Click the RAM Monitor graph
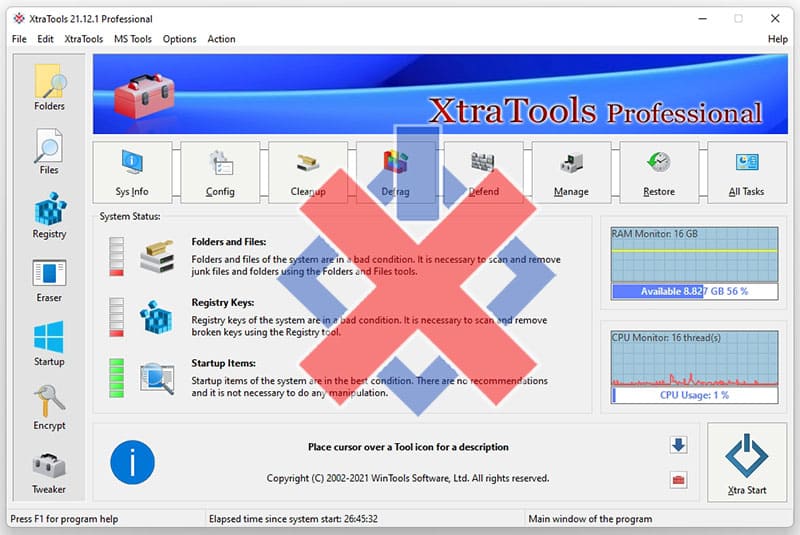 click(694, 254)
